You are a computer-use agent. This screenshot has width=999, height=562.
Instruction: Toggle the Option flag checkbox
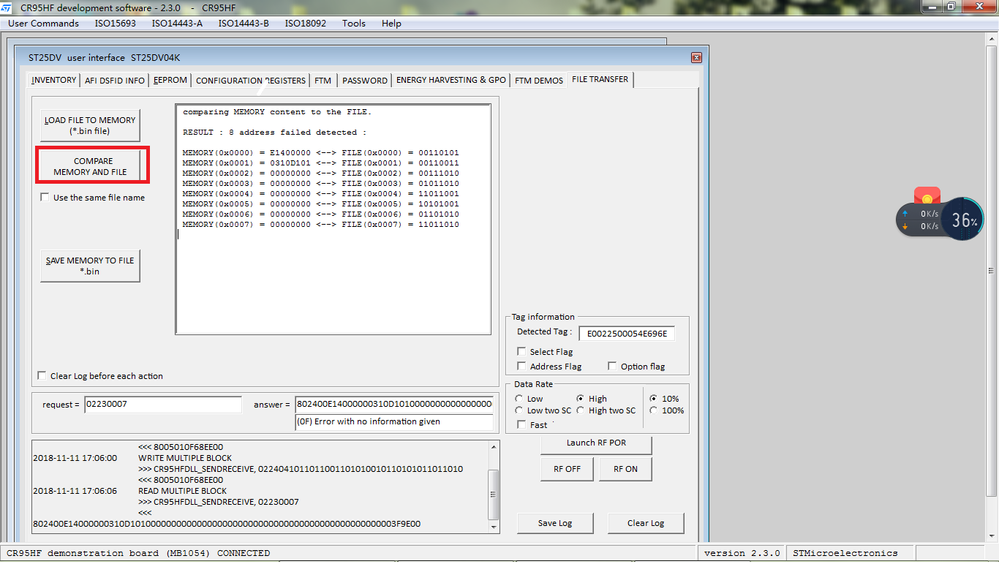(x=612, y=366)
